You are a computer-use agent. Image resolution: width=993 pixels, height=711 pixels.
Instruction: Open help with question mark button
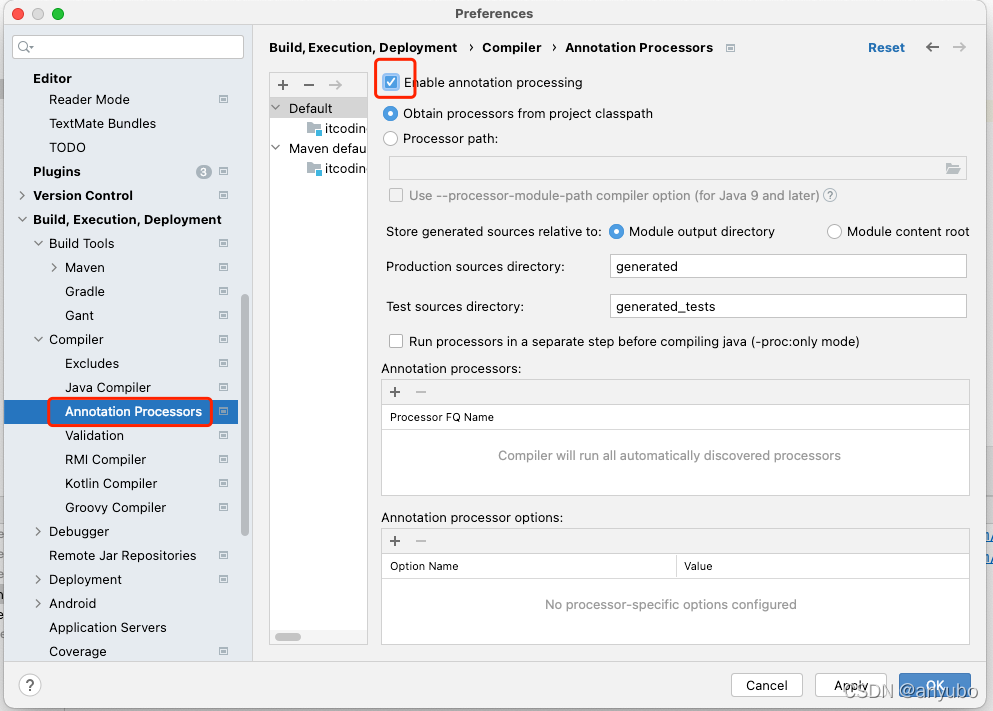(x=30, y=684)
